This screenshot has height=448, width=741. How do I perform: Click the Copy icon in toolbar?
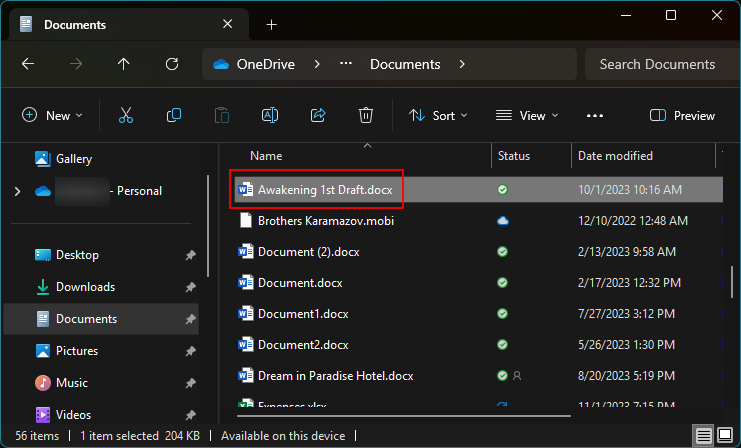(x=174, y=116)
